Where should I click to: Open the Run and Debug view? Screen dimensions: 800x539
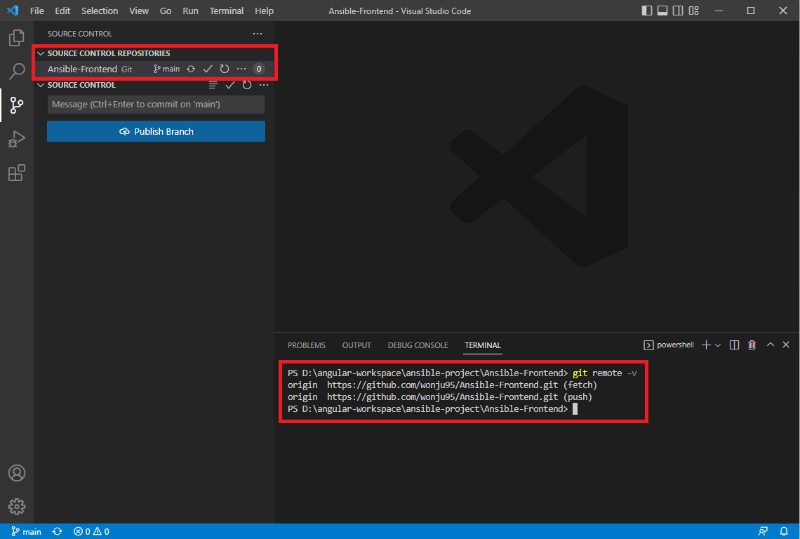(x=17, y=139)
